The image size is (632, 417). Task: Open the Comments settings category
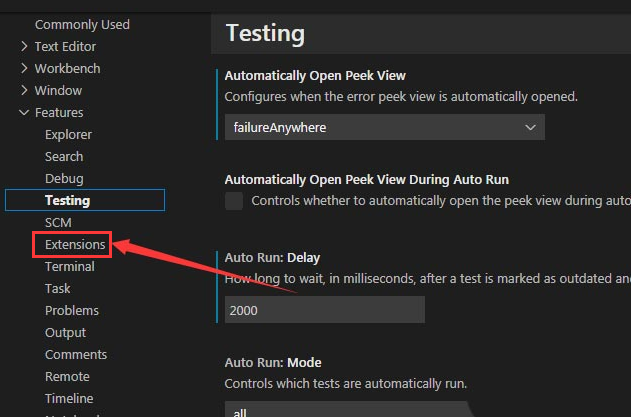pos(76,355)
